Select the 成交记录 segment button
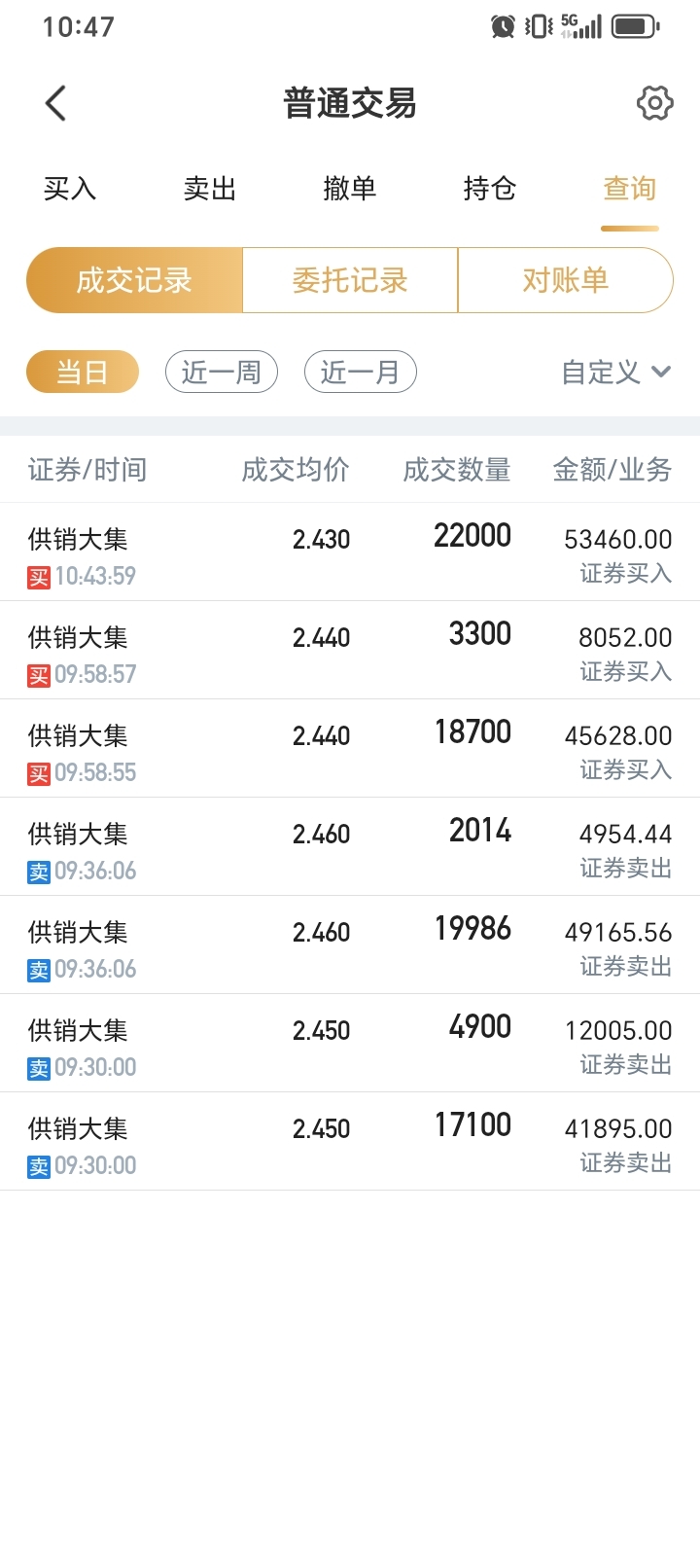Viewport: 700px width, 1568px height. pos(134,280)
